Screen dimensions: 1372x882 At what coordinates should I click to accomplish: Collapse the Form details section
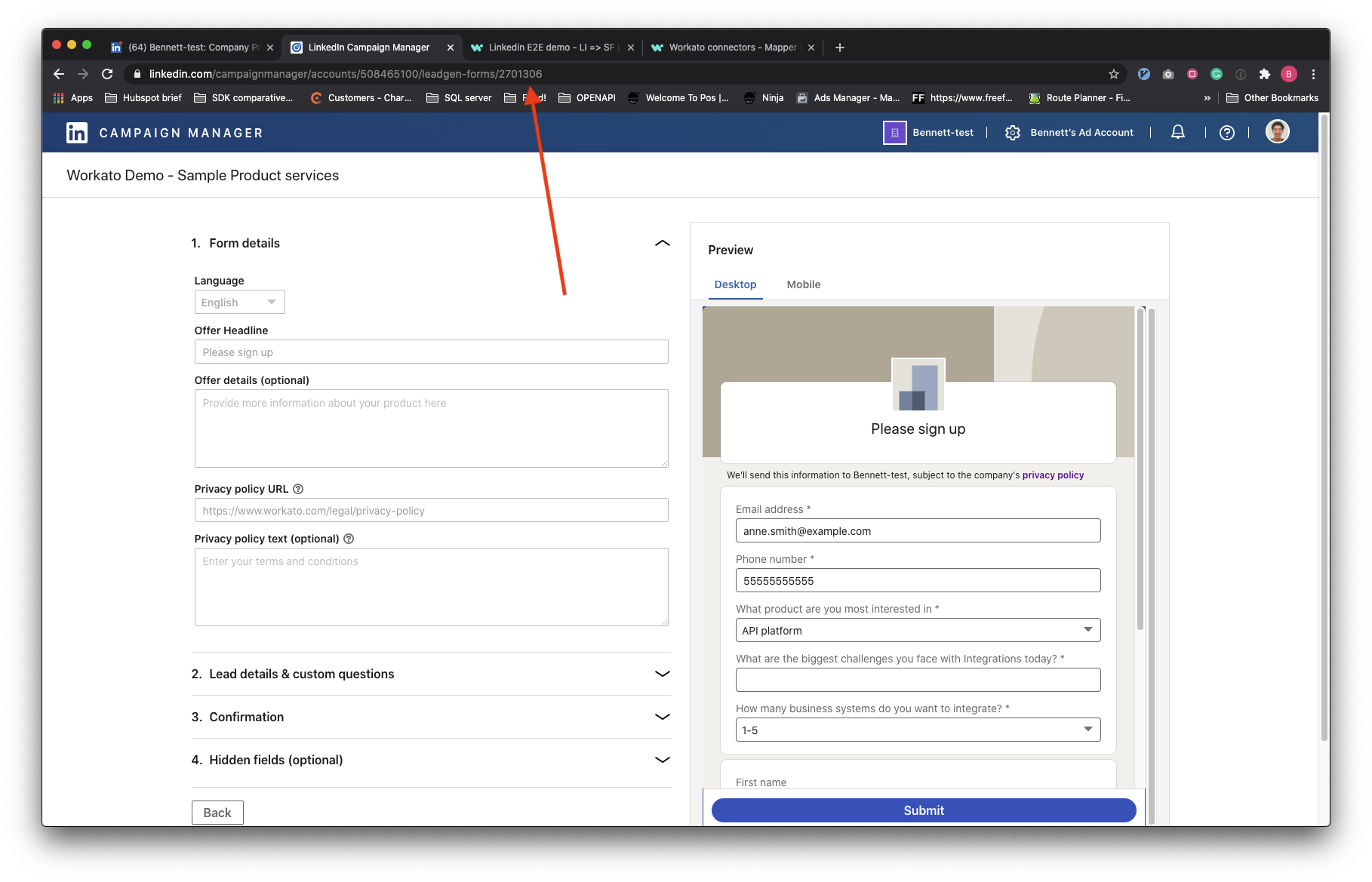pyautogui.click(x=662, y=243)
